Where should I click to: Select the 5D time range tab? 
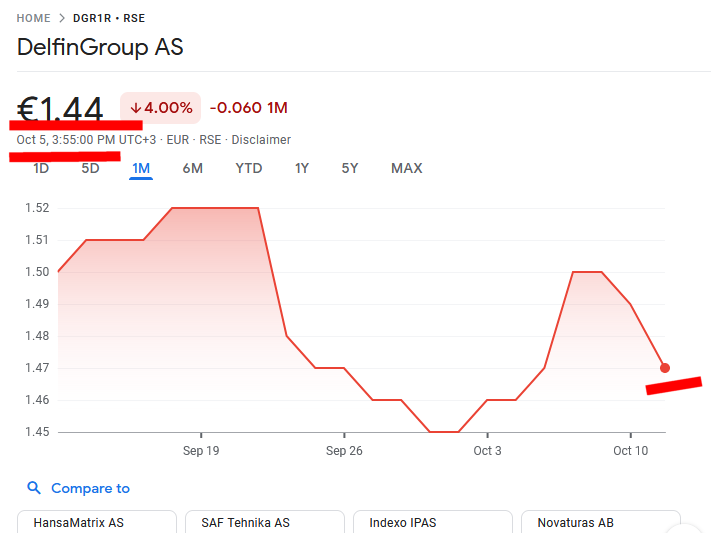tap(90, 168)
